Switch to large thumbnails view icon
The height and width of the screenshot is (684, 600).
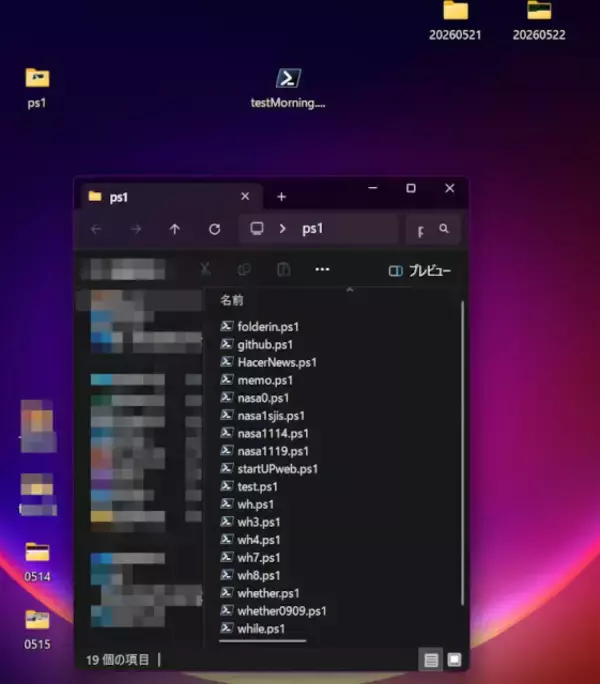point(454,660)
